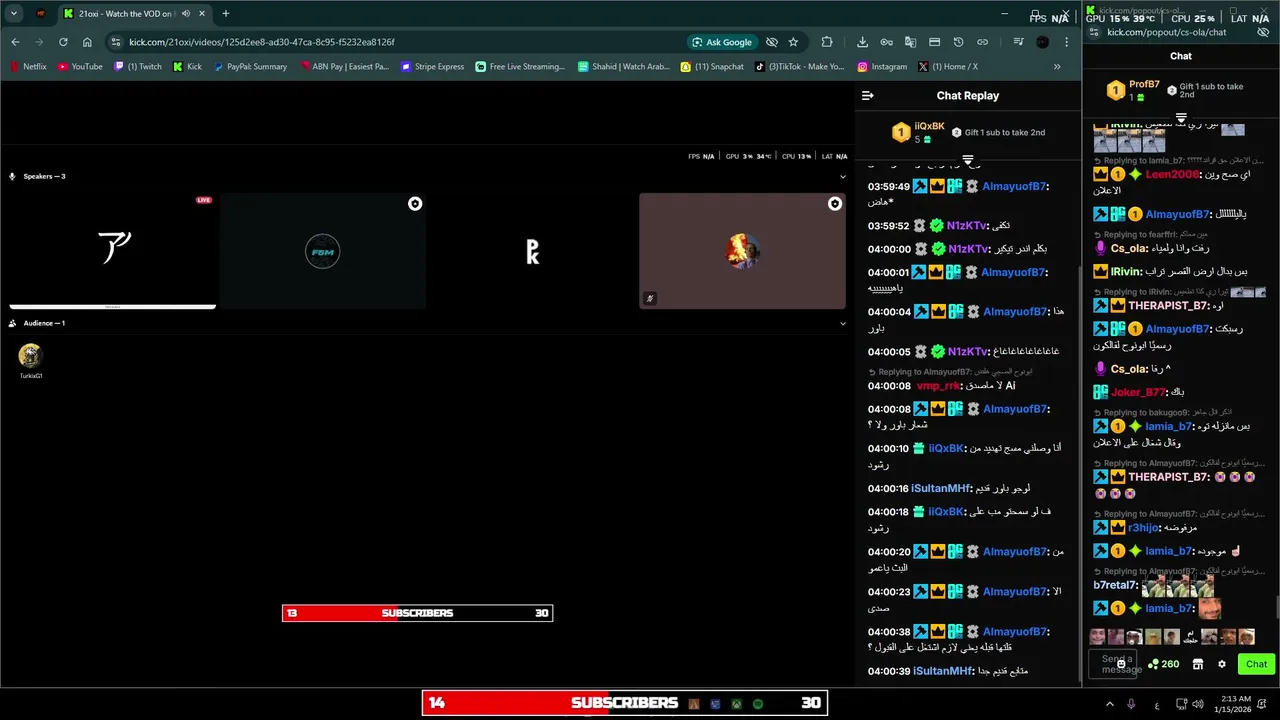The width and height of the screenshot is (1280, 720).
Task: Select the first quick emote face
Action: tap(1098, 637)
